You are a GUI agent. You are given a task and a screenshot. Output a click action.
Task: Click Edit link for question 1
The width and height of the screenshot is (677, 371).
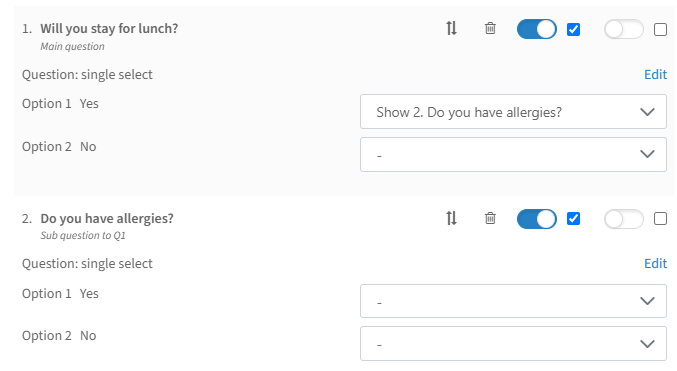(x=655, y=75)
